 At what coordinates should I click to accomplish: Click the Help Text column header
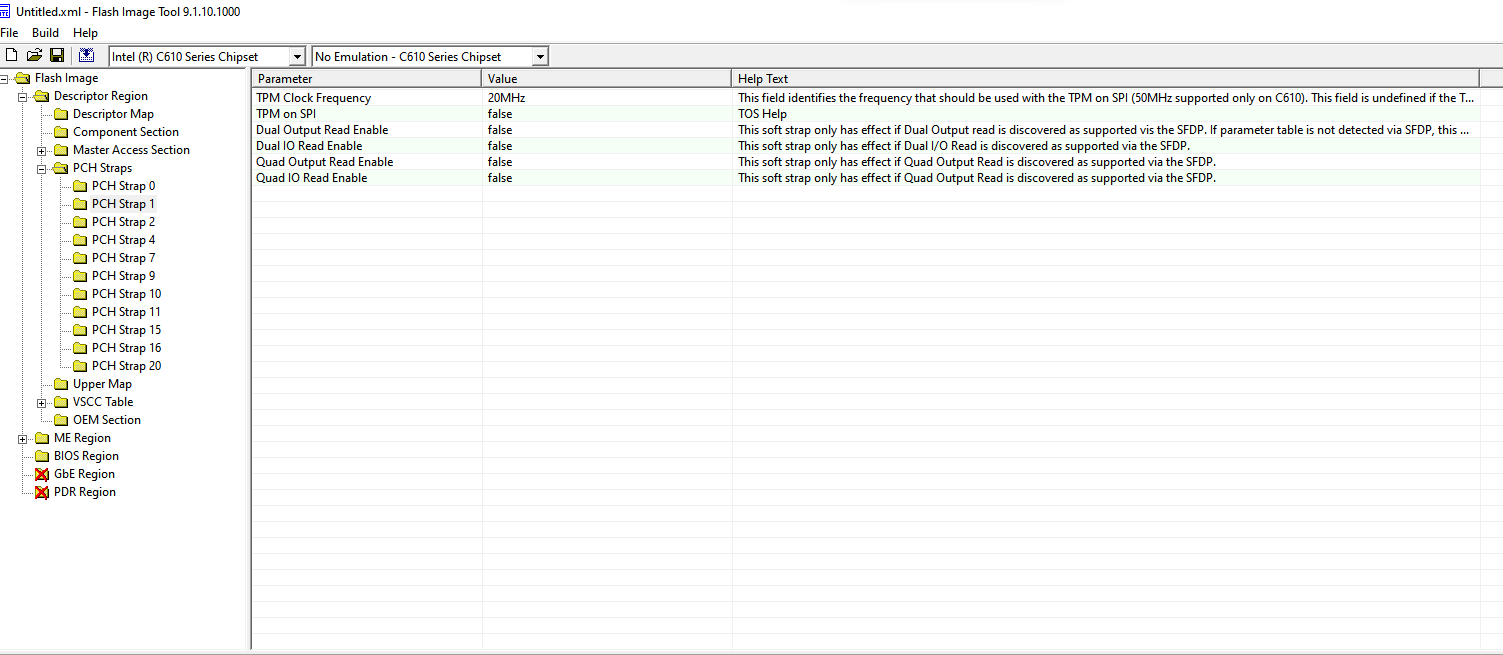1105,78
